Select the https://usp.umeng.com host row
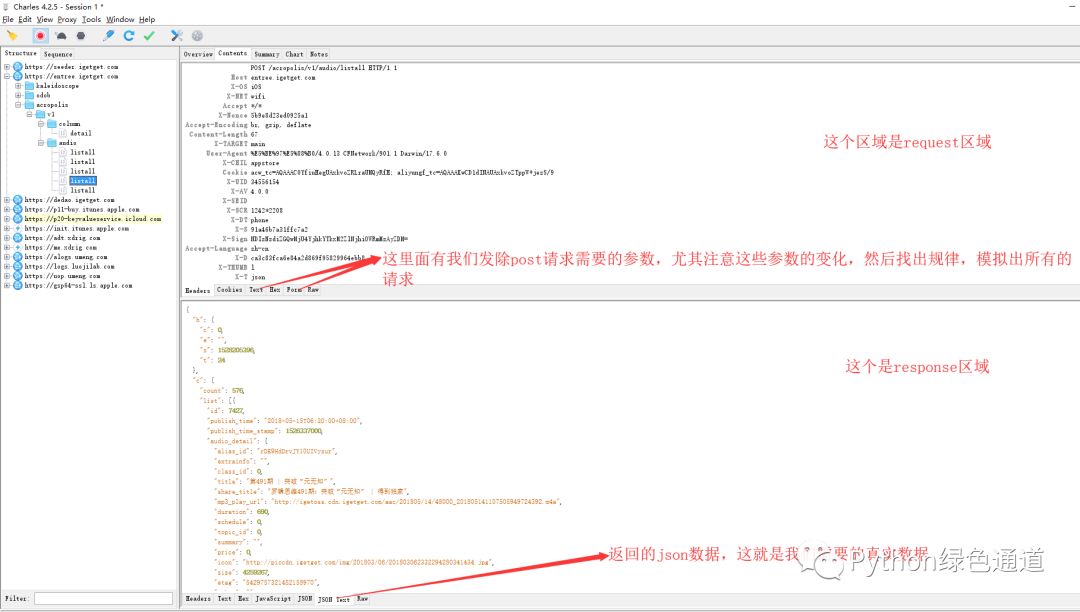Screen dimensions: 1080x612 click(x=62, y=276)
